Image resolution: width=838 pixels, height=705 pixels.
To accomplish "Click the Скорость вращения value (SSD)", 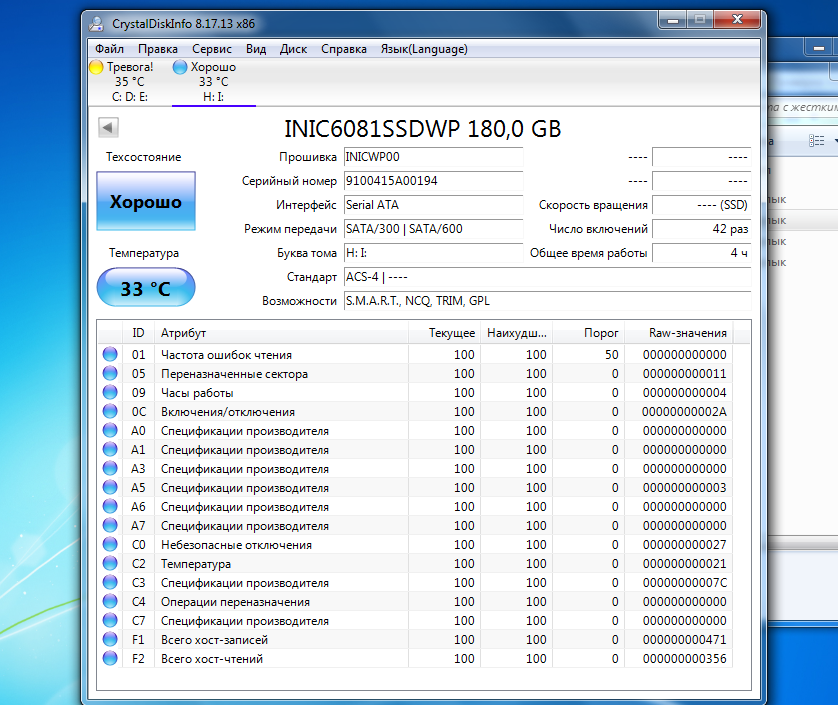I will coord(702,205).
